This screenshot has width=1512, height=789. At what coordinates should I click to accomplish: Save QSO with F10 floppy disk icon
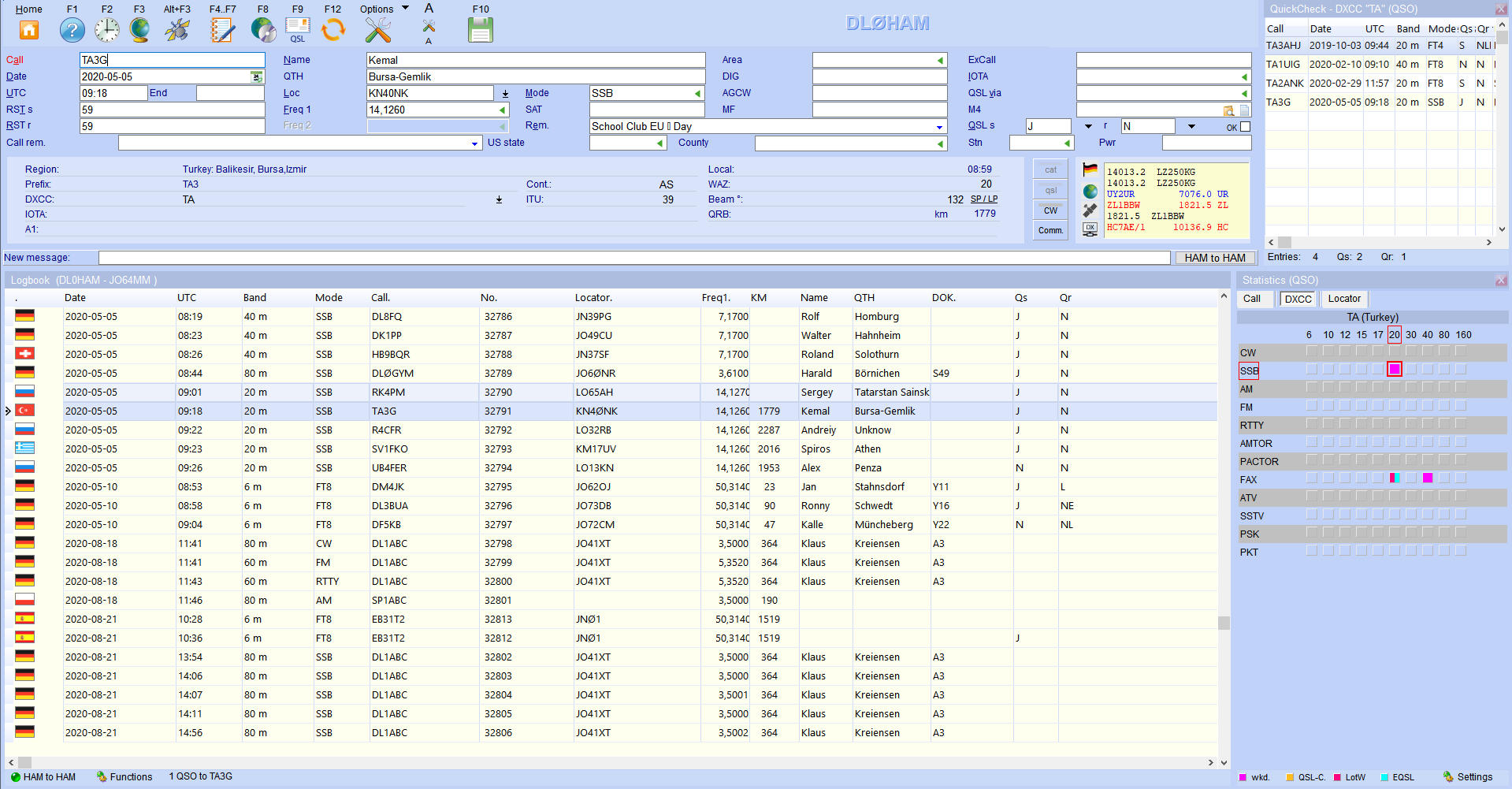(x=481, y=30)
